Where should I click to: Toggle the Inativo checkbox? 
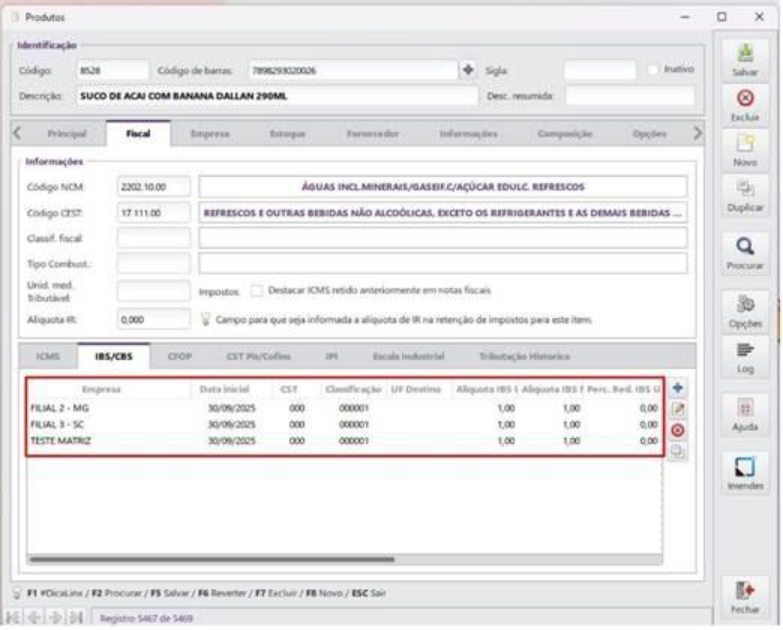tap(654, 71)
